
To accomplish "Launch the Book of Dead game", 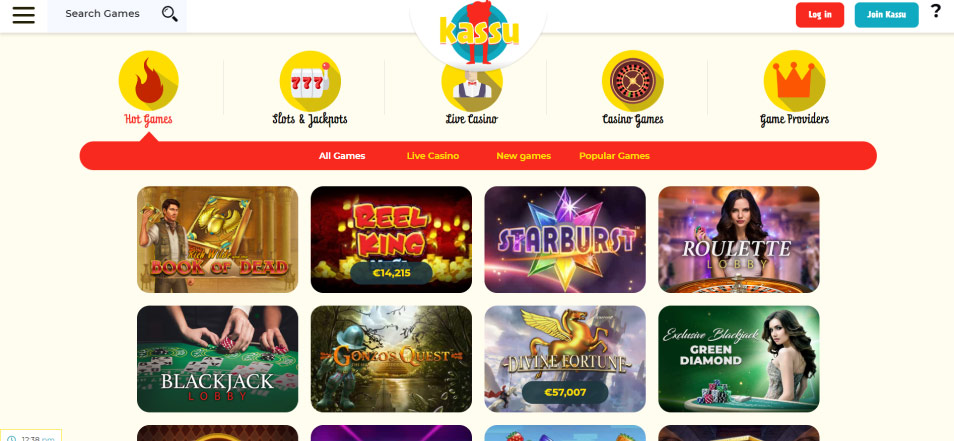I will point(218,240).
